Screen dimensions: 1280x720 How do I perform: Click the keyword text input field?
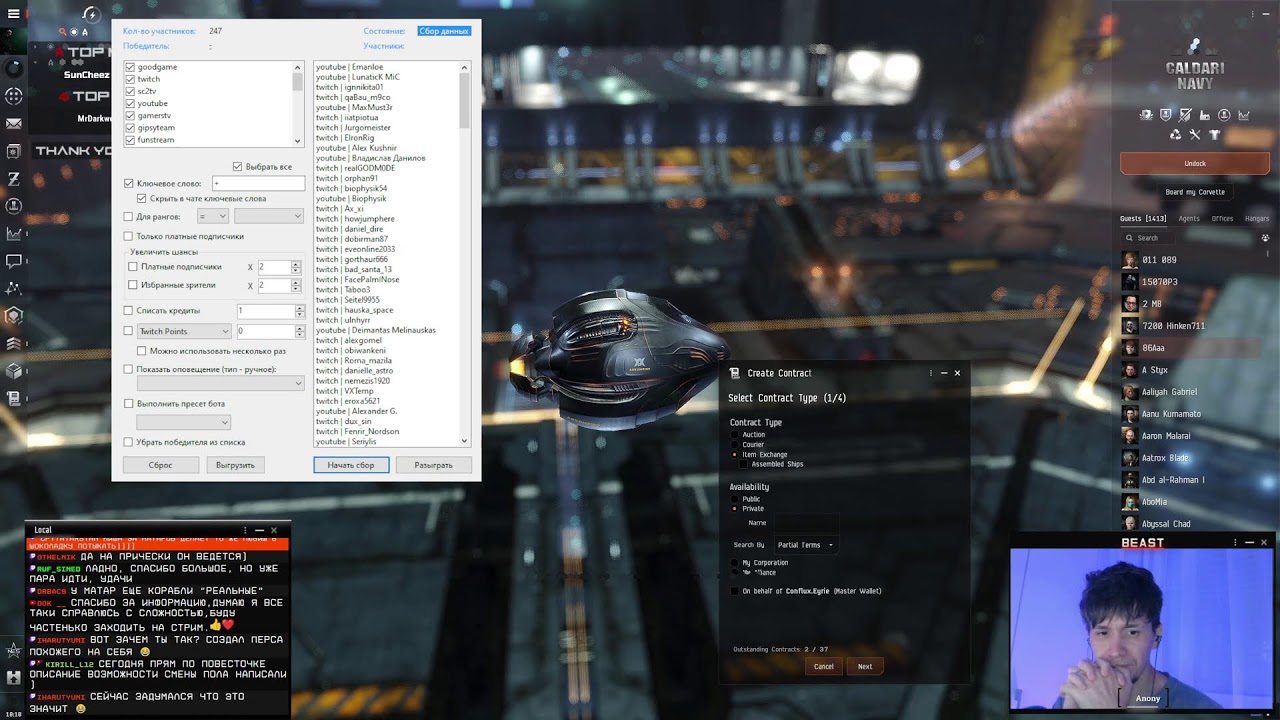pos(258,183)
